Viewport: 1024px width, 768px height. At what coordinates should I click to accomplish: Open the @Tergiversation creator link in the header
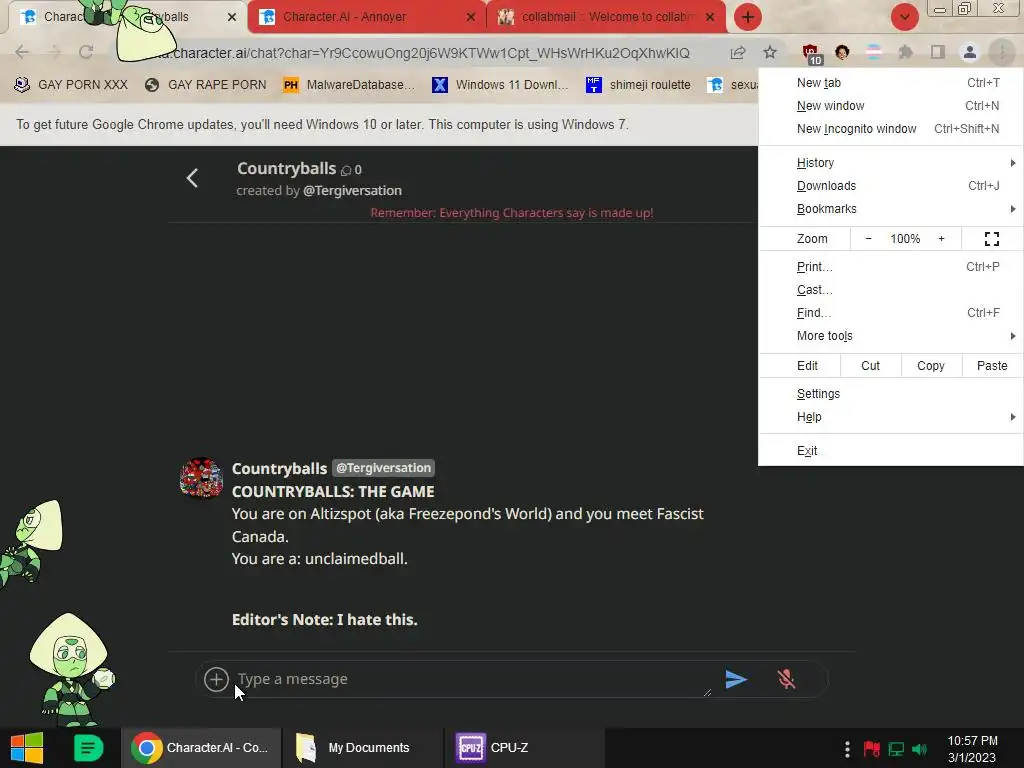tap(352, 191)
